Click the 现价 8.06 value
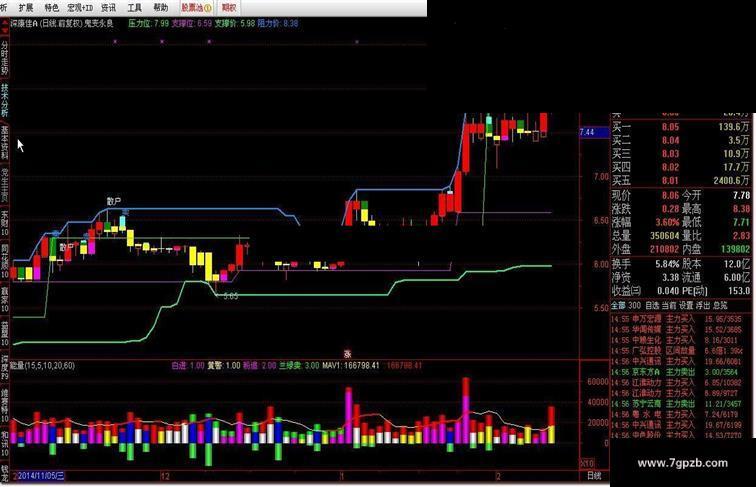This screenshot has width=756, height=487. click(x=670, y=196)
